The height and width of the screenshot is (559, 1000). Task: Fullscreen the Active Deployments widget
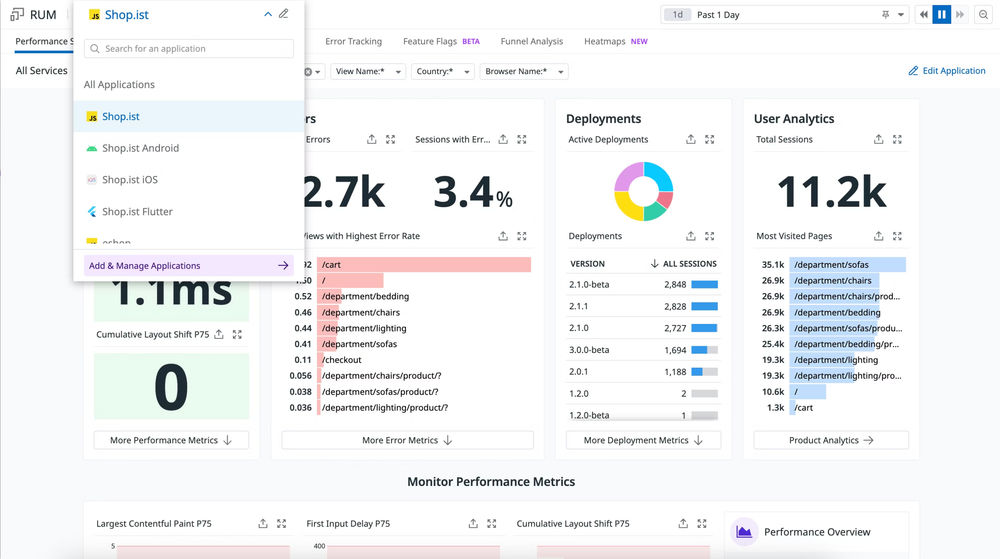point(709,139)
